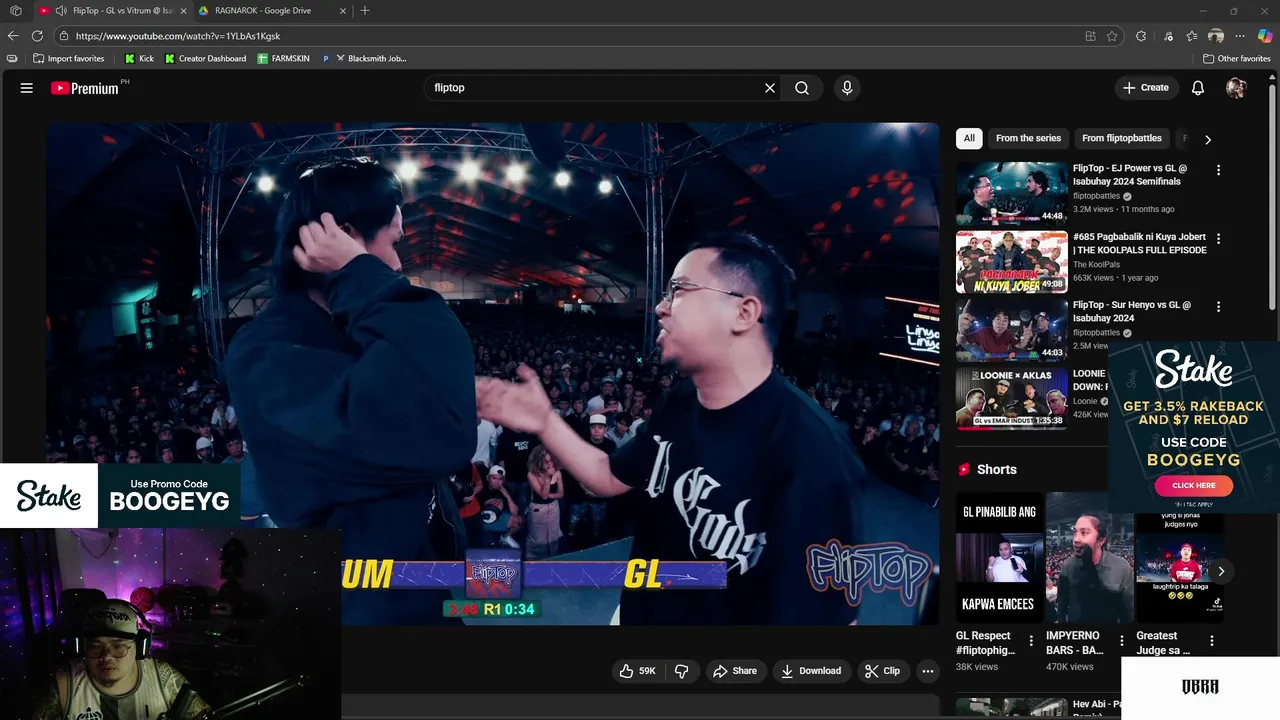Open the Sur Henyo vs GL thumbnail
This screenshot has height=720, width=1280.
(1011, 330)
